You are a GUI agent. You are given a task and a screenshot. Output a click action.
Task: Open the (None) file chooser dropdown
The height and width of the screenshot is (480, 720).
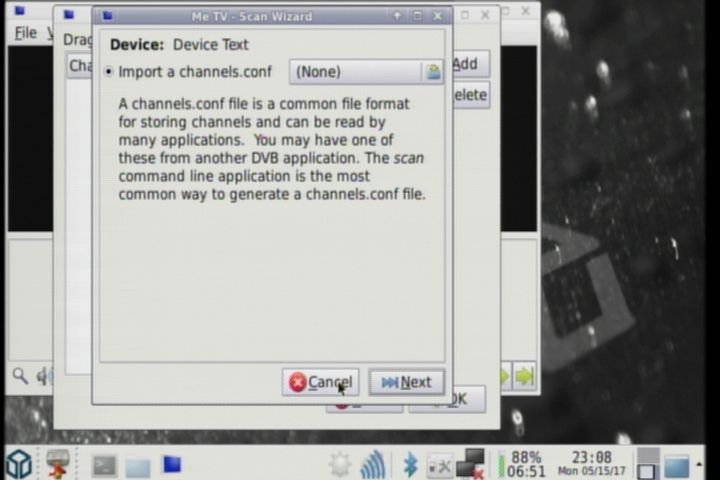[356, 72]
